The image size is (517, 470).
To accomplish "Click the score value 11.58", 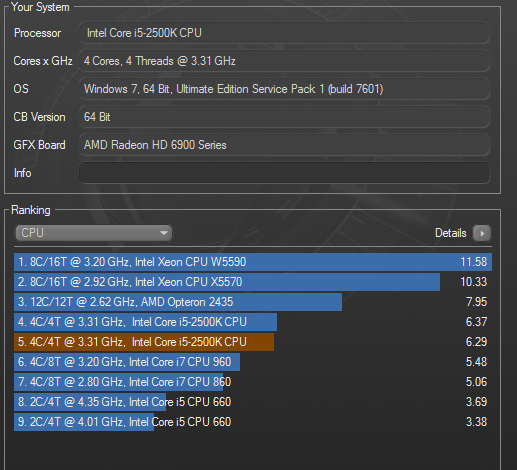I will 474,262.
